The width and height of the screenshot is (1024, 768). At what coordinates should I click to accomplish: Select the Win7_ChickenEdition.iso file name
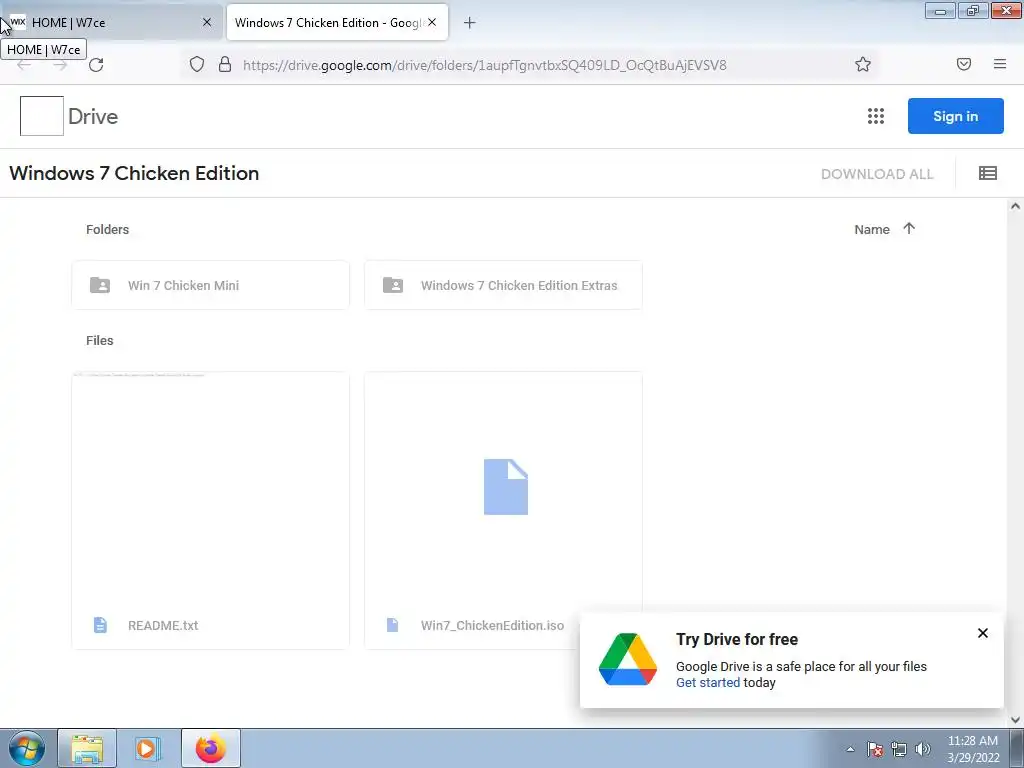(492, 625)
